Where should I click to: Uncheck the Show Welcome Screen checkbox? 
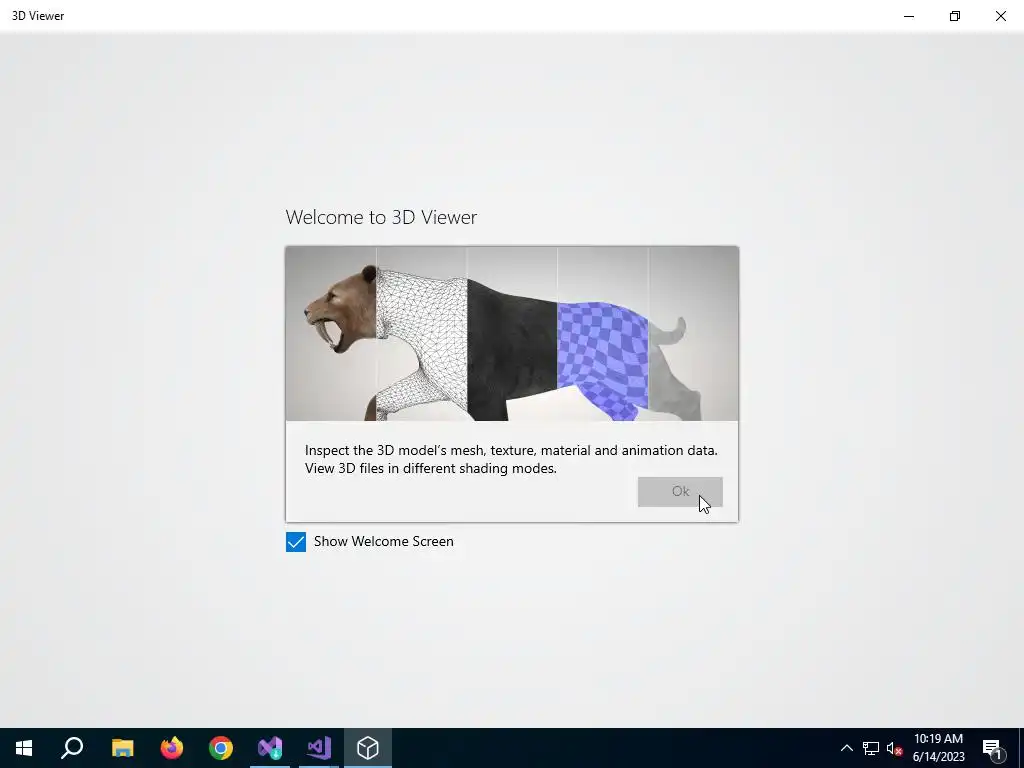[x=296, y=542]
